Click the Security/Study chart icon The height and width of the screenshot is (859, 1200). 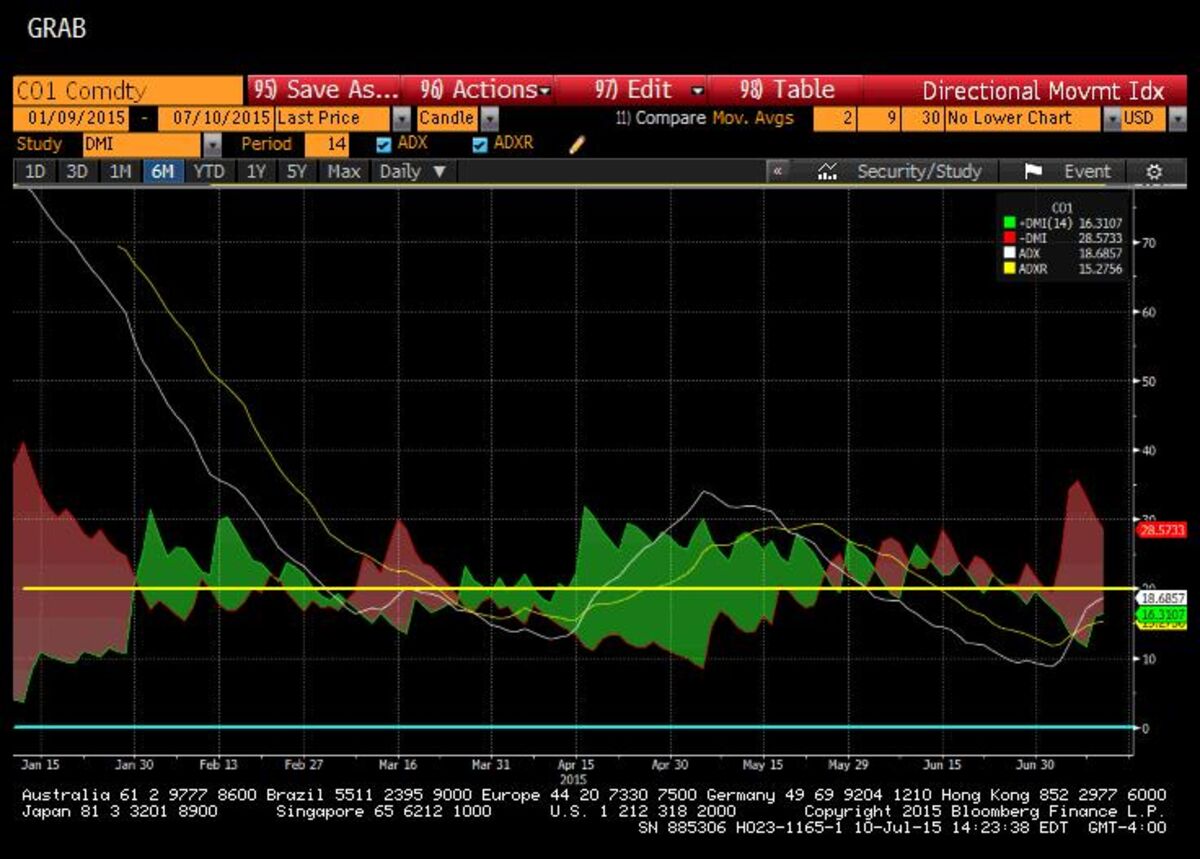coord(827,172)
